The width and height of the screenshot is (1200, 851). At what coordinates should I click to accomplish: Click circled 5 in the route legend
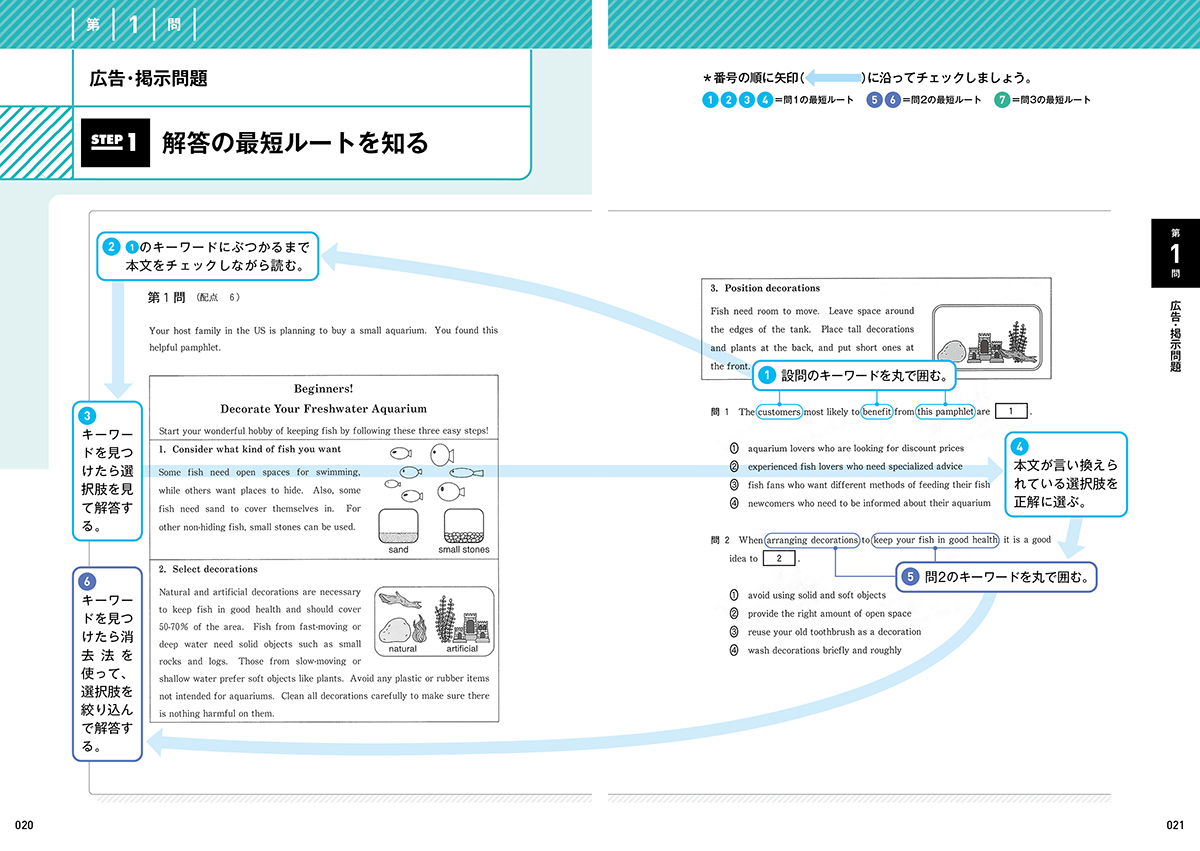[876, 100]
